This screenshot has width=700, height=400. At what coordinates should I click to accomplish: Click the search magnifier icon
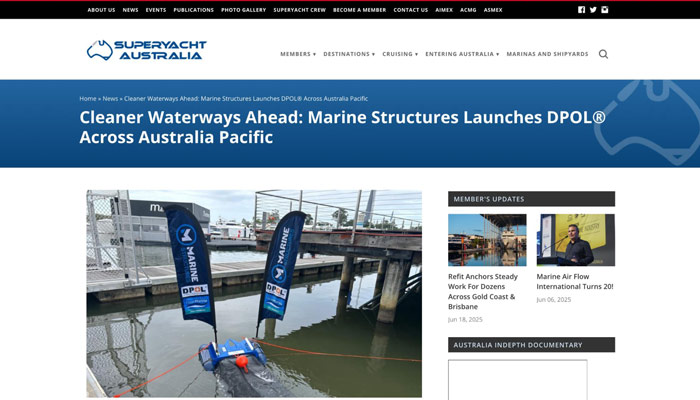(x=603, y=54)
